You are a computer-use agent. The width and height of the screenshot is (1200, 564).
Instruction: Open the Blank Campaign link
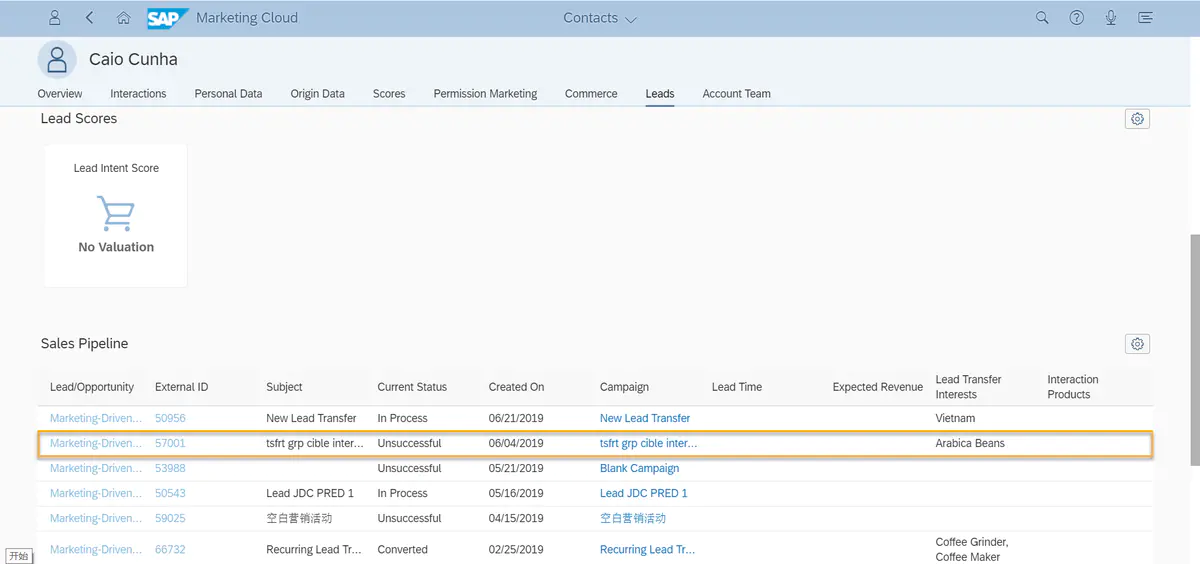(x=639, y=468)
